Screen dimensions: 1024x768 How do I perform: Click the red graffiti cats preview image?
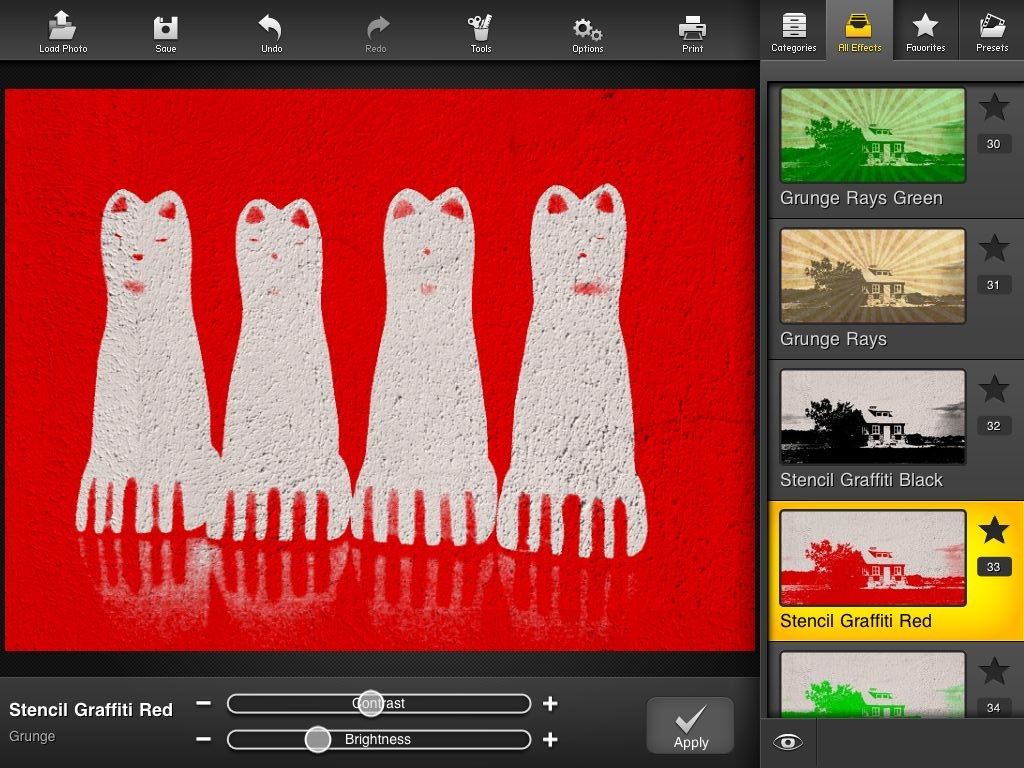pyautogui.click(x=379, y=370)
